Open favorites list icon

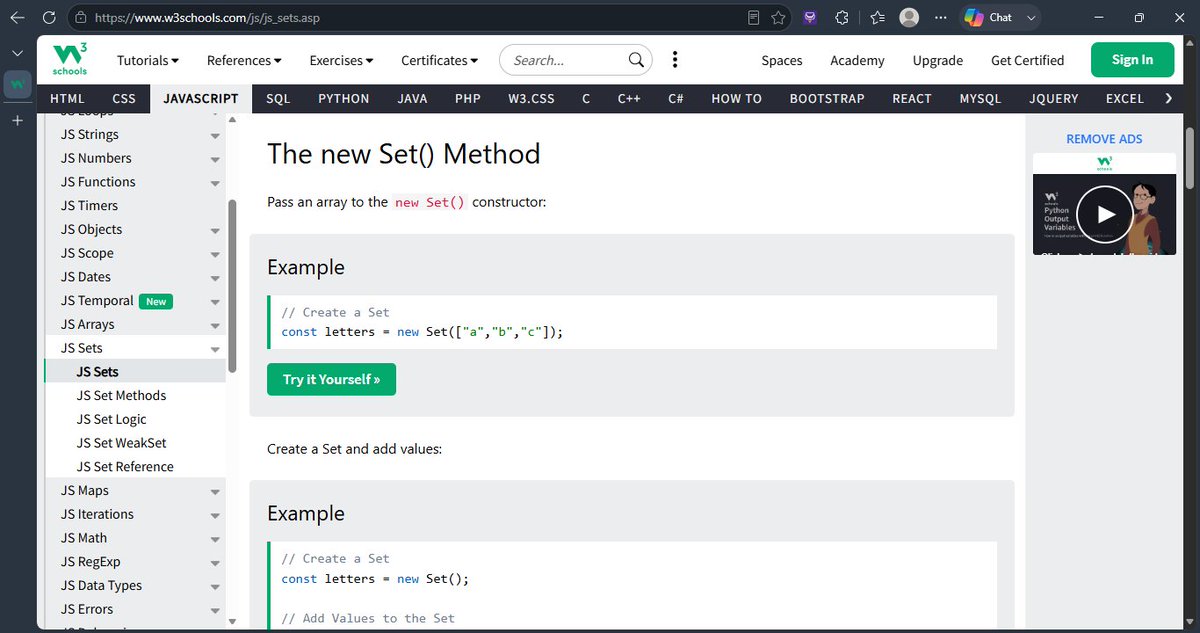coord(877,18)
